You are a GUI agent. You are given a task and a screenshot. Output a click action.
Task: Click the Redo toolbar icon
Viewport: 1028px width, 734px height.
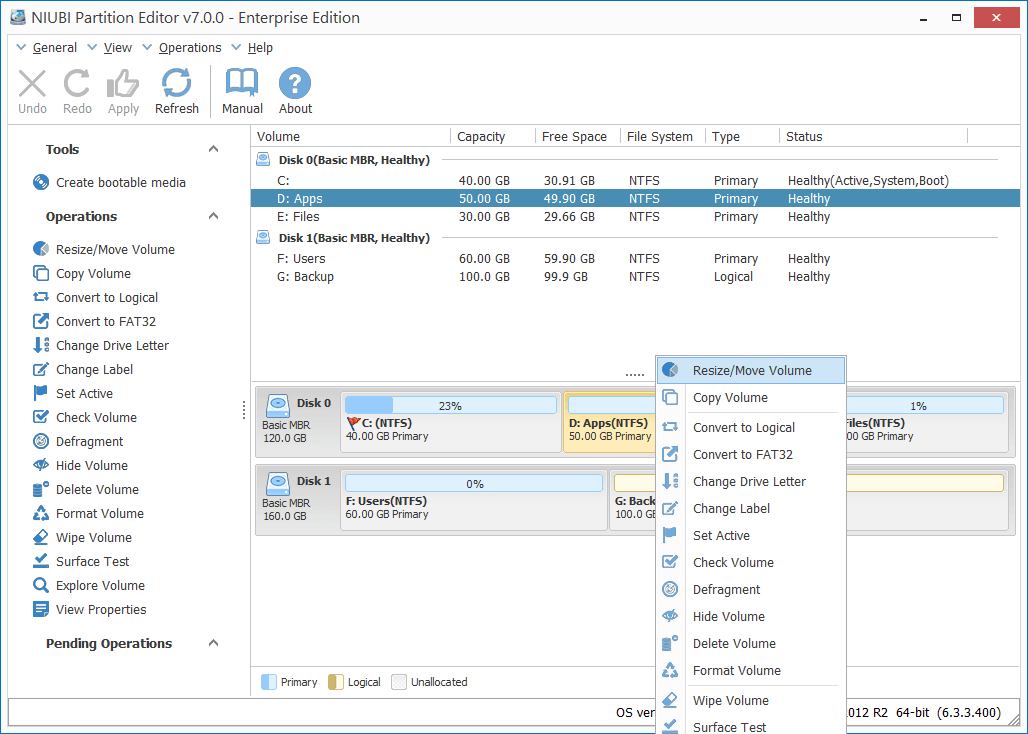pyautogui.click(x=77, y=84)
